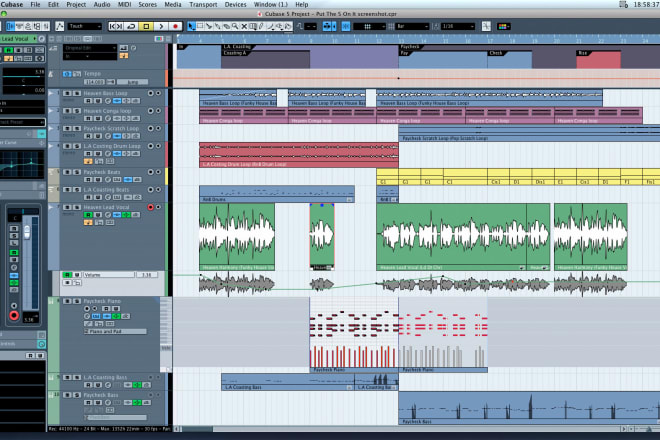Open the snap type dropdown

[369, 27]
